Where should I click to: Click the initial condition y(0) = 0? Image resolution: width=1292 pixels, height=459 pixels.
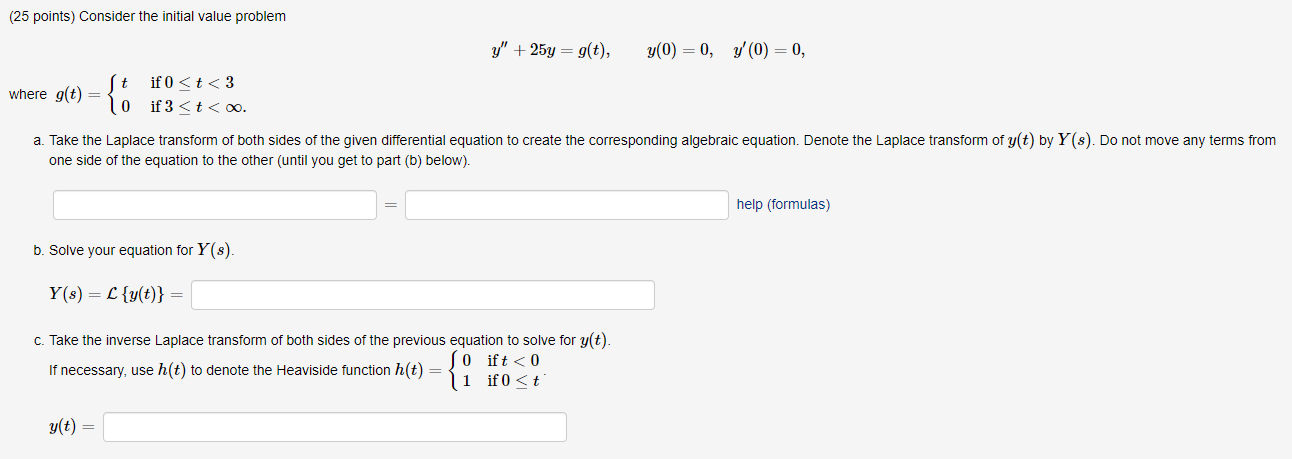pos(680,51)
